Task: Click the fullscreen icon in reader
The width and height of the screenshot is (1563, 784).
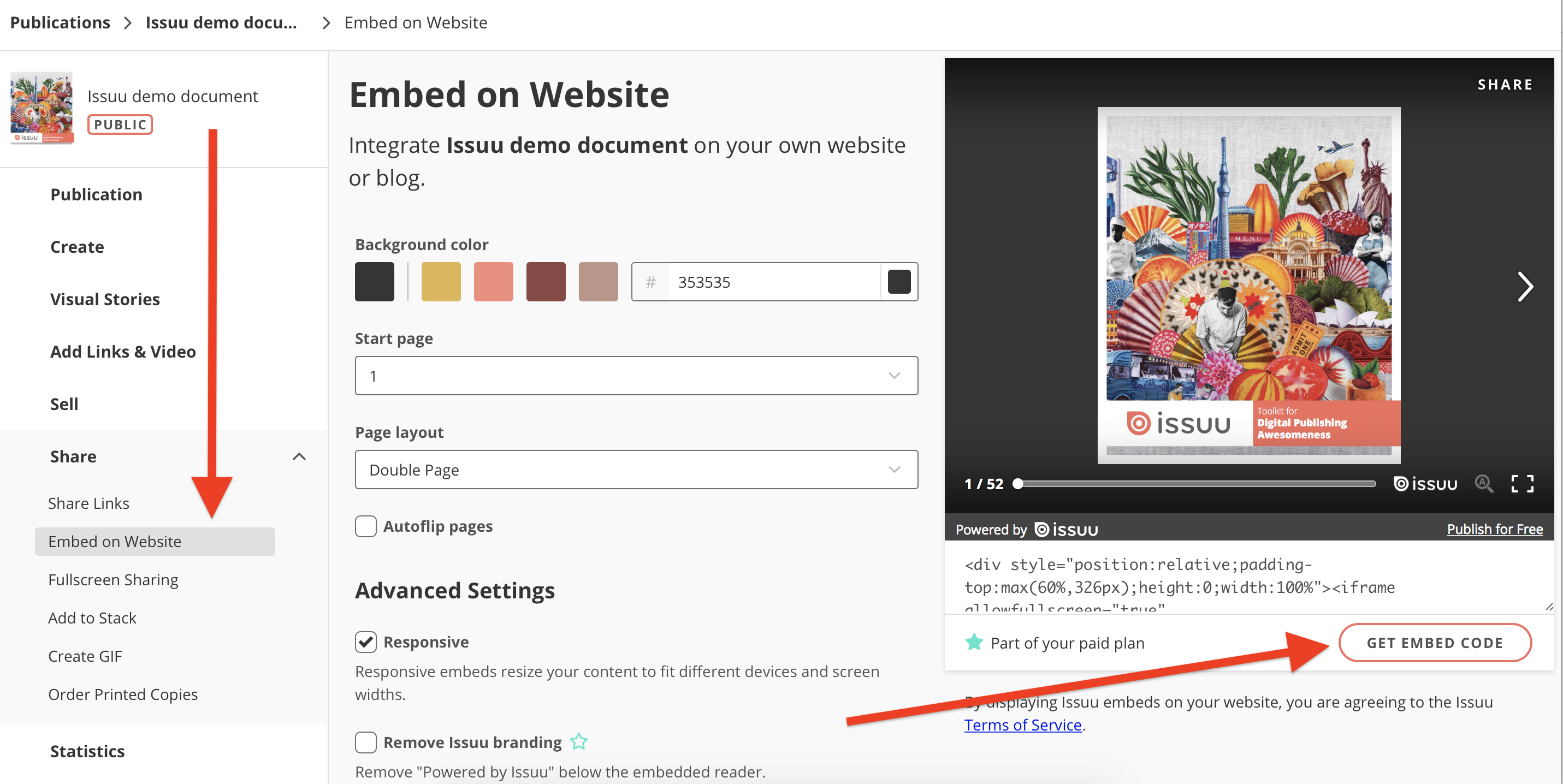Action: tap(1521, 484)
